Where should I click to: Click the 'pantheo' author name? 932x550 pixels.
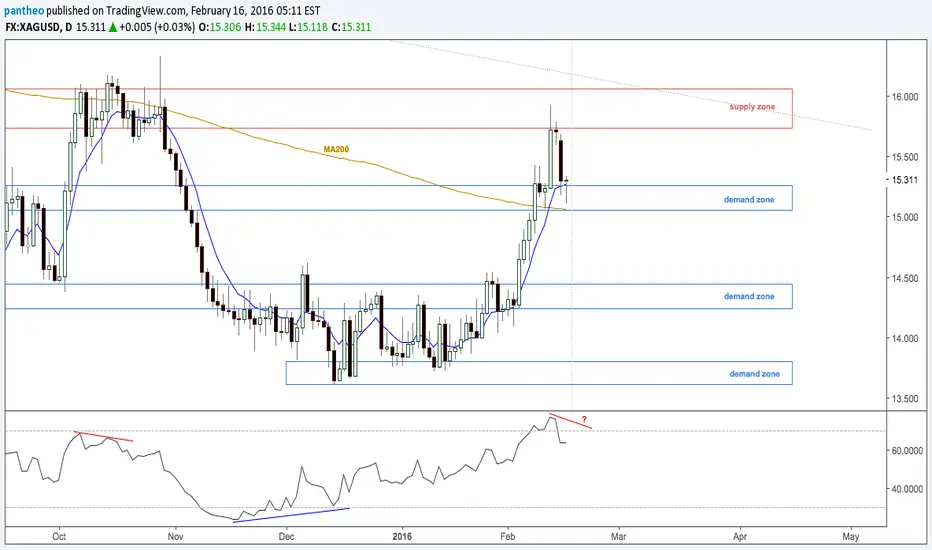(24, 11)
